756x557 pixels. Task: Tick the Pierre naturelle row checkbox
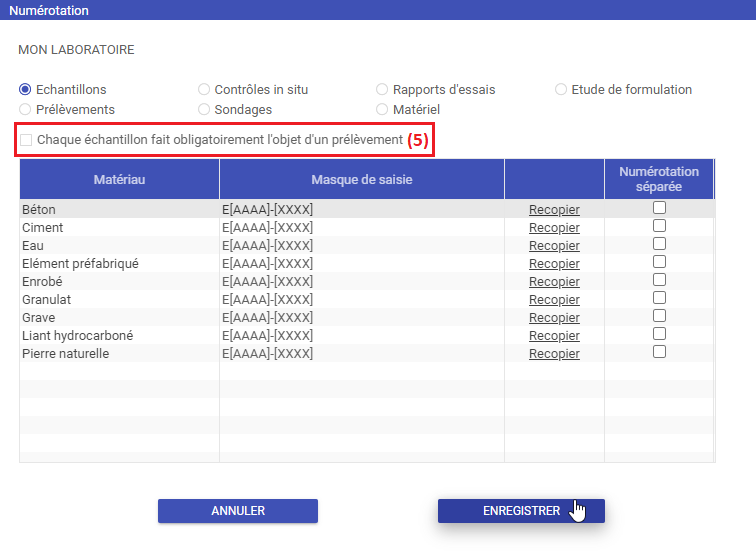pos(659,352)
